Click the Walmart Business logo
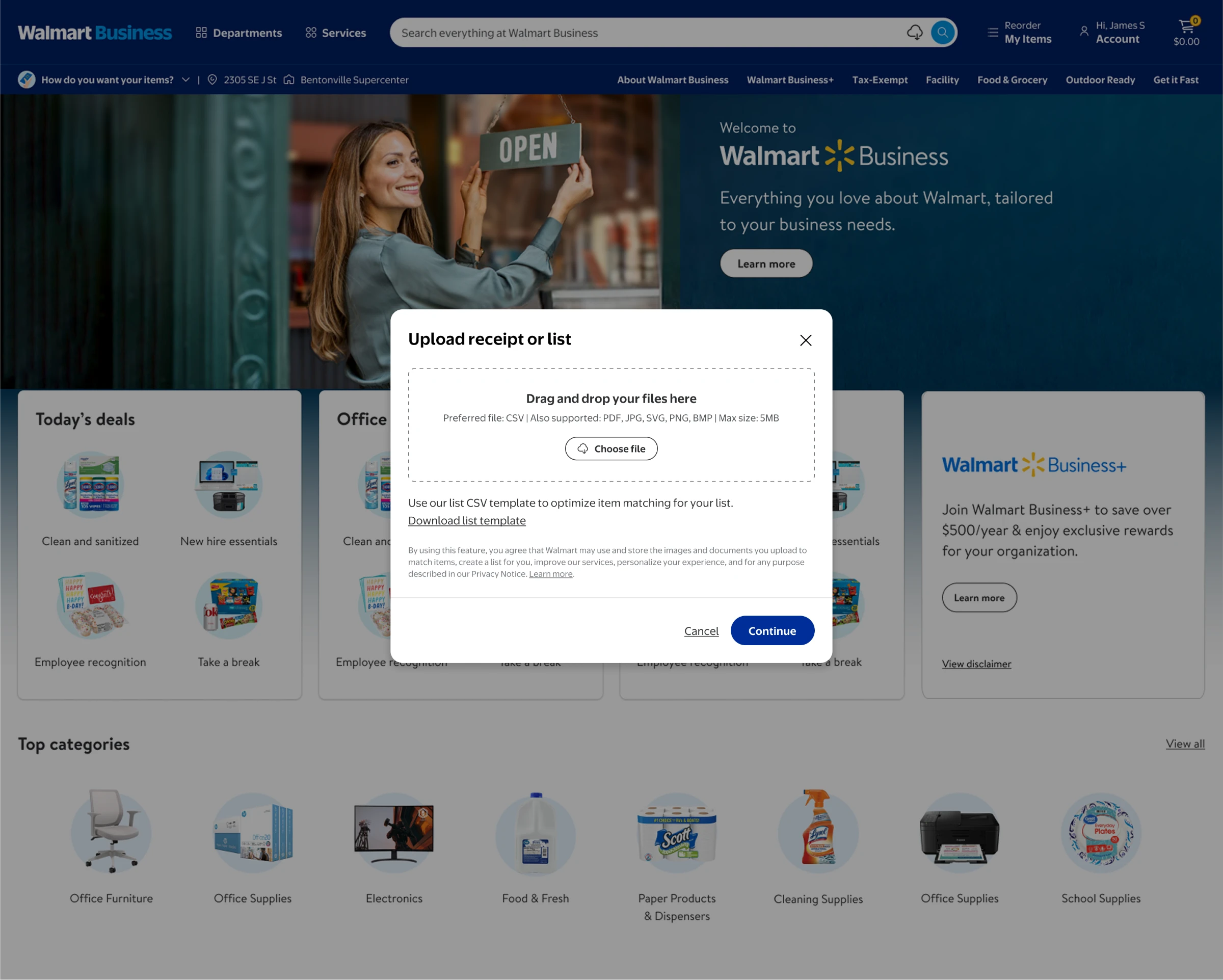This screenshot has height=980, width=1223. (x=95, y=32)
